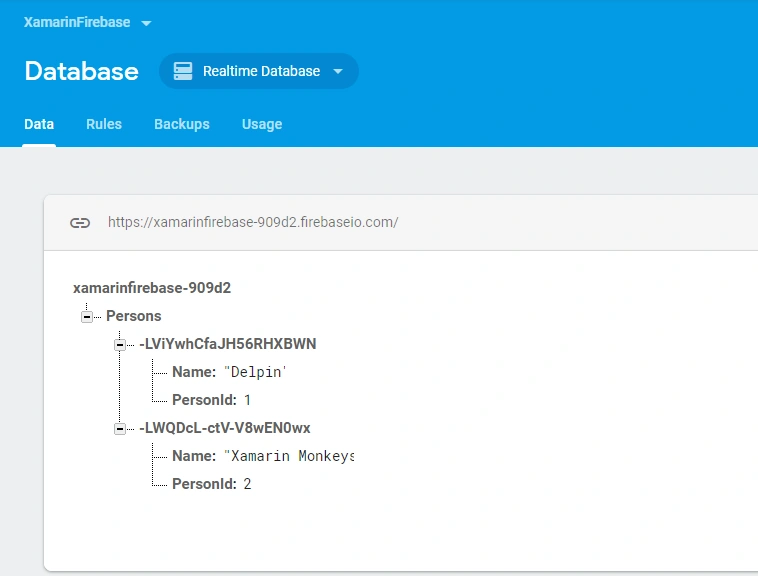Viewport: 758px width, 576px height.
Task: Click the xamarinfirebase-909d2.firebaseio.com URL
Action: tap(253, 222)
